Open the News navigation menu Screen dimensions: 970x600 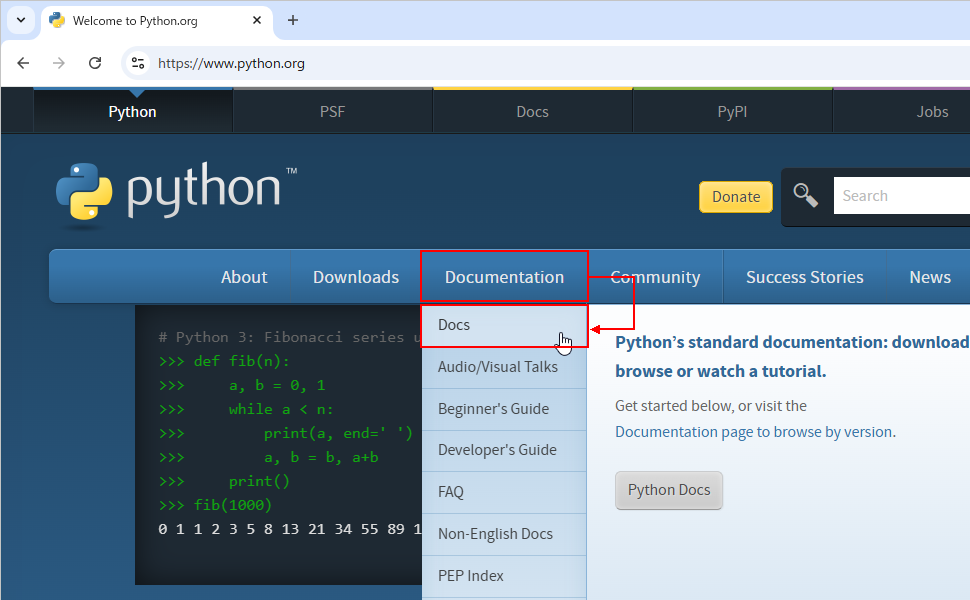(x=930, y=277)
